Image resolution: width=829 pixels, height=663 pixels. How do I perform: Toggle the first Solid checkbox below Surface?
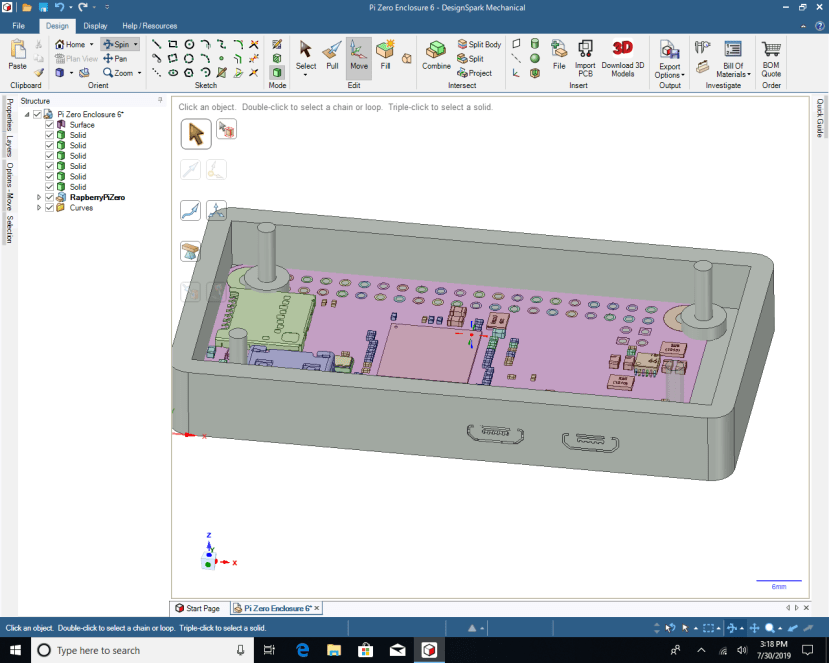[50, 135]
